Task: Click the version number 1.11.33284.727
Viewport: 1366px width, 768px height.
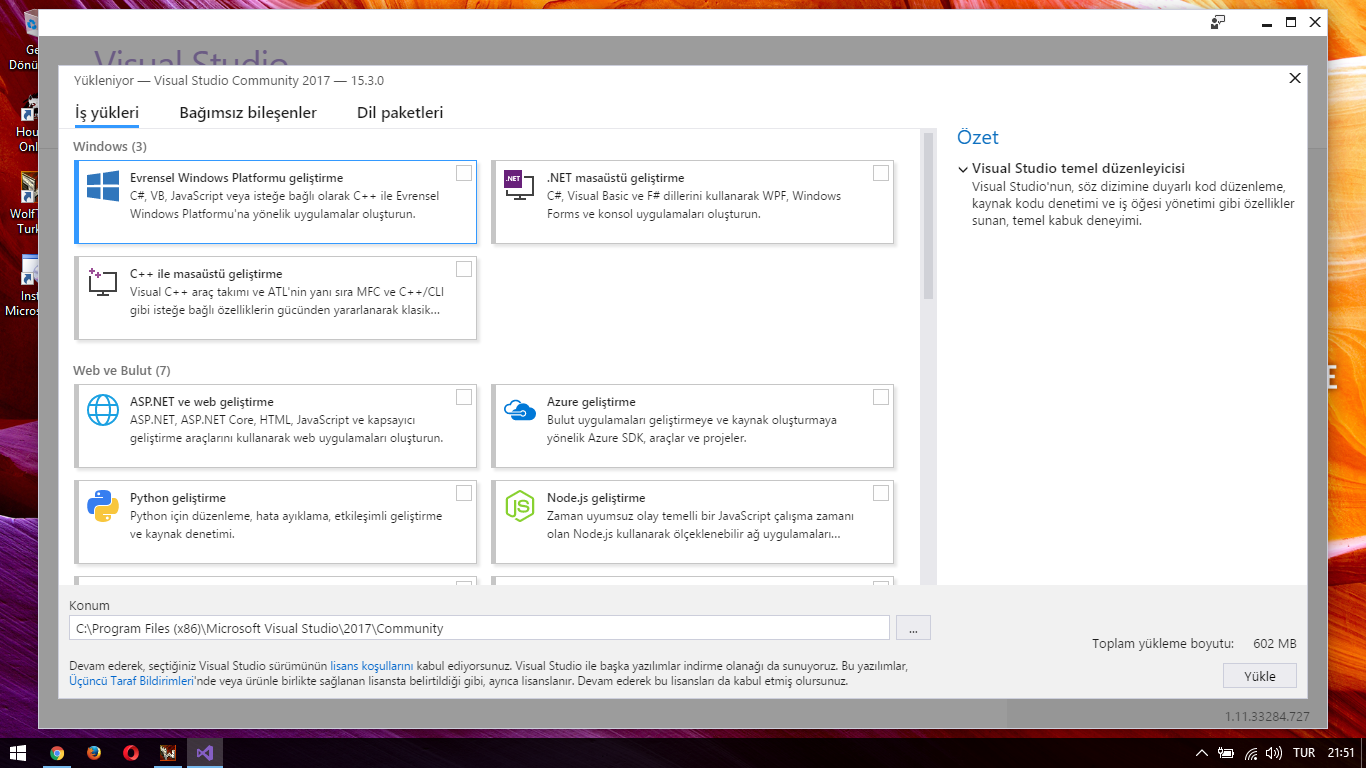Action: [1267, 717]
